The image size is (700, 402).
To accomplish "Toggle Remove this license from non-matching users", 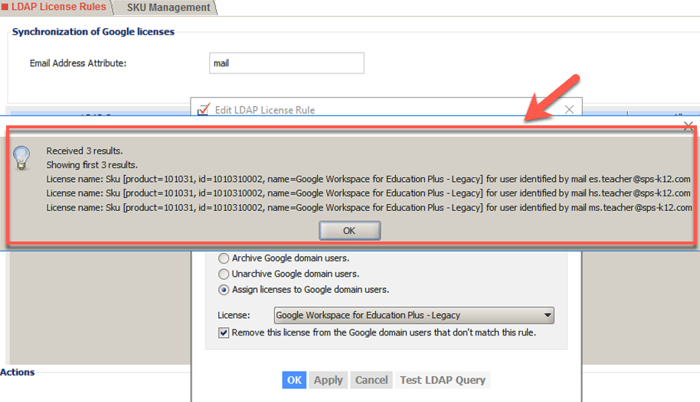I will point(224,333).
